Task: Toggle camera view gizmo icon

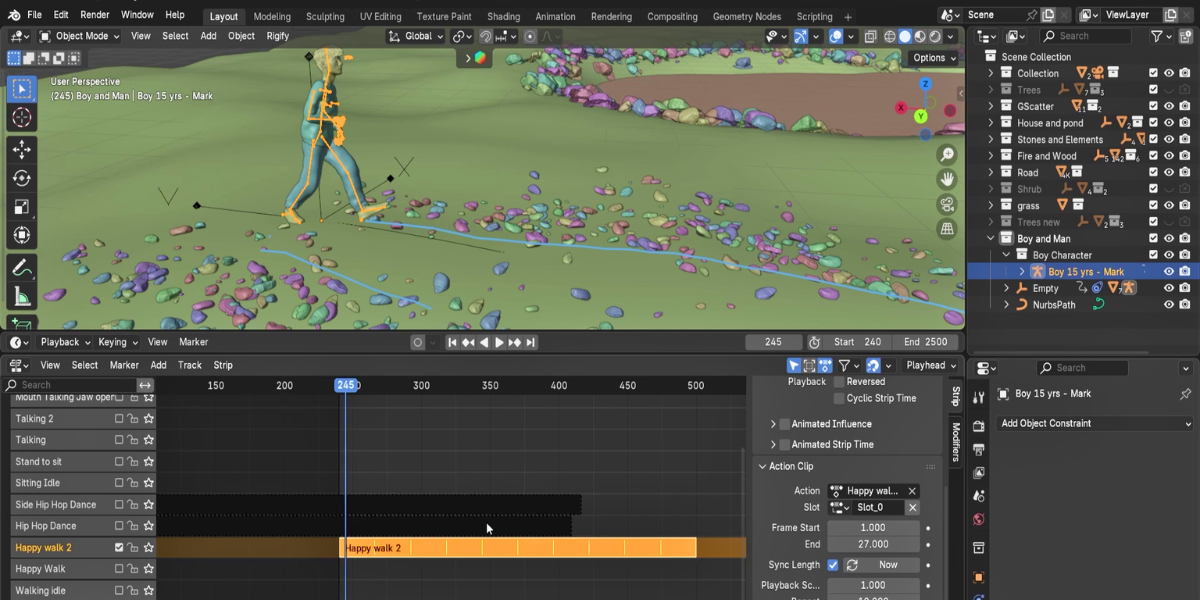Action: coord(947,204)
